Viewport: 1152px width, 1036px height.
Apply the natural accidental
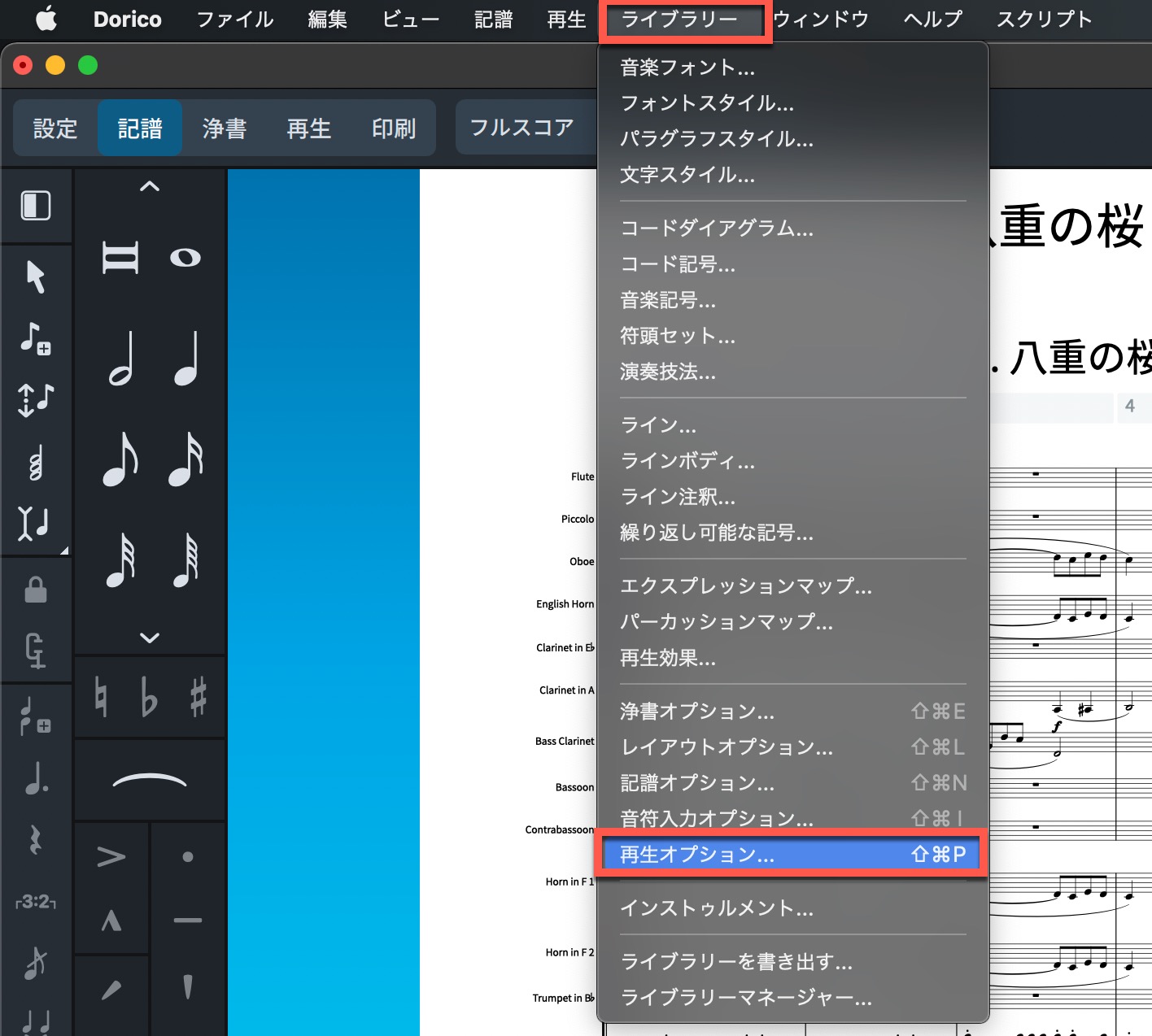coord(101,697)
